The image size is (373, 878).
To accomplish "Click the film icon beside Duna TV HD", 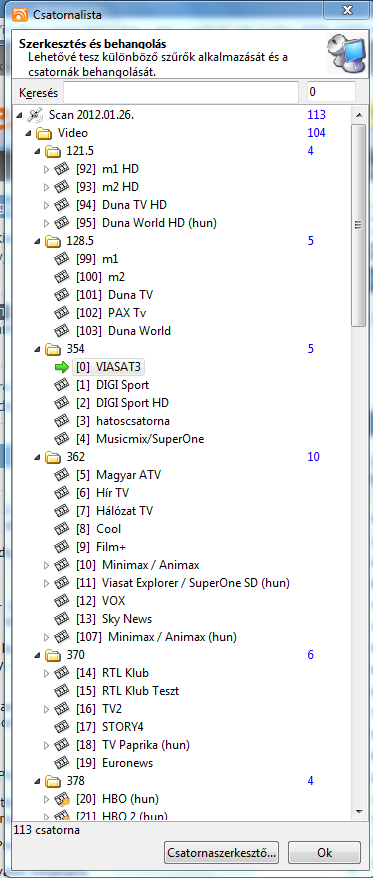I will click(x=62, y=205).
